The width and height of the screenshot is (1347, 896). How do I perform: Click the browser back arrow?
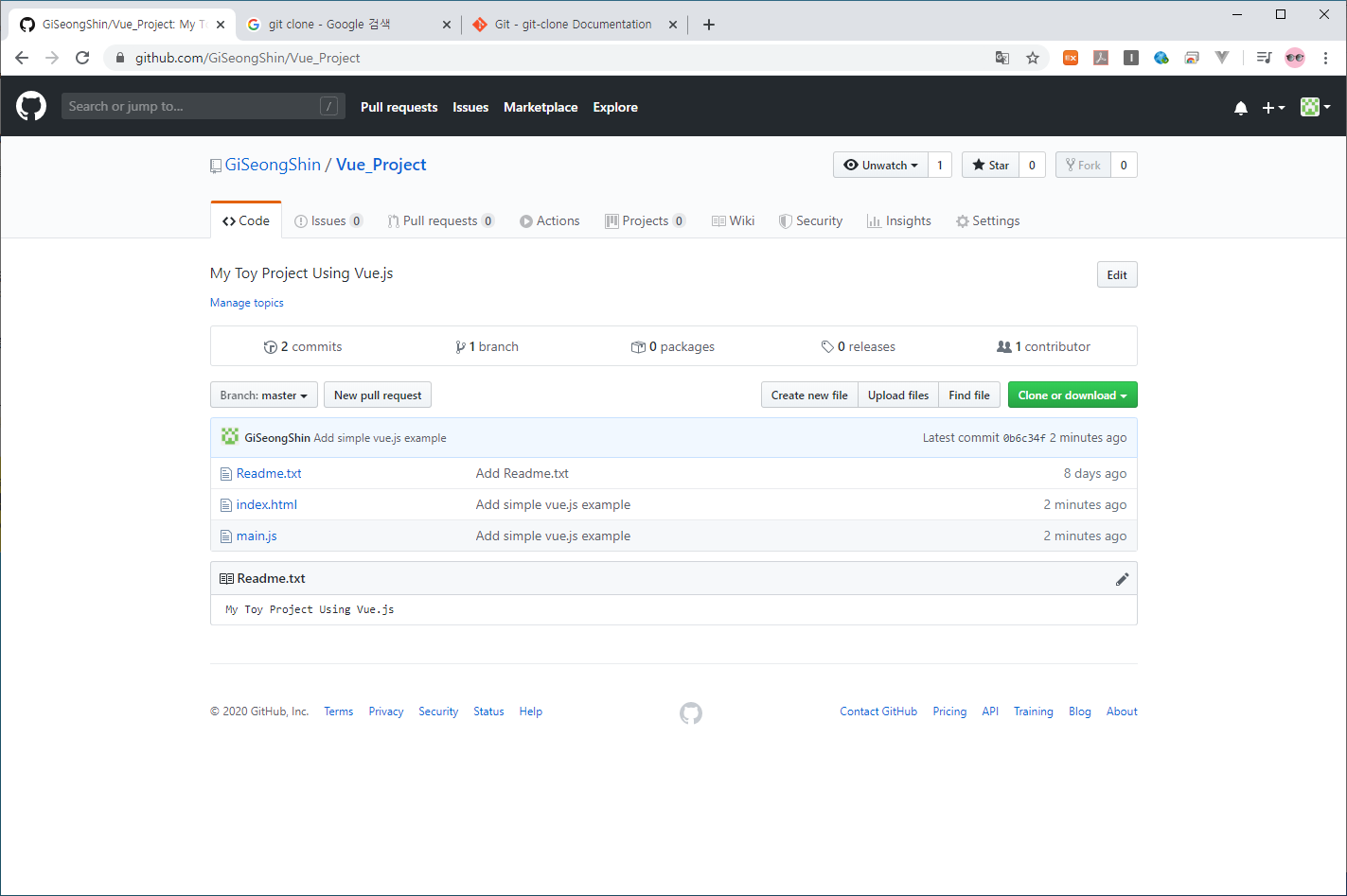pyautogui.click(x=22, y=58)
